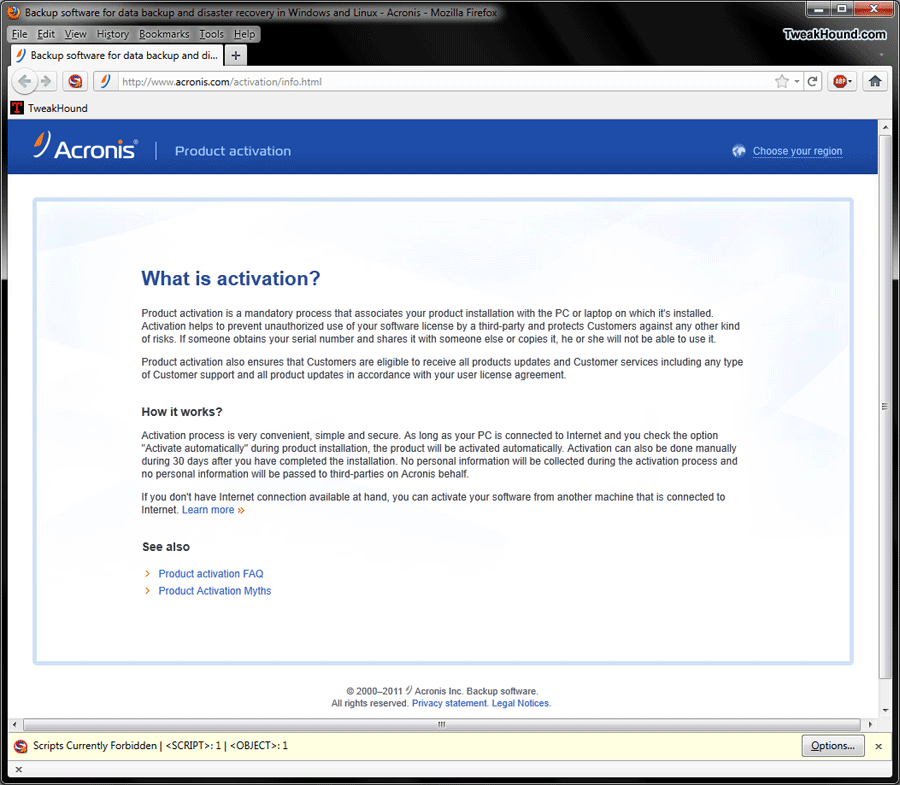Viewport: 900px width, 785px height.
Task: Click the URL address field
Action: pos(445,81)
